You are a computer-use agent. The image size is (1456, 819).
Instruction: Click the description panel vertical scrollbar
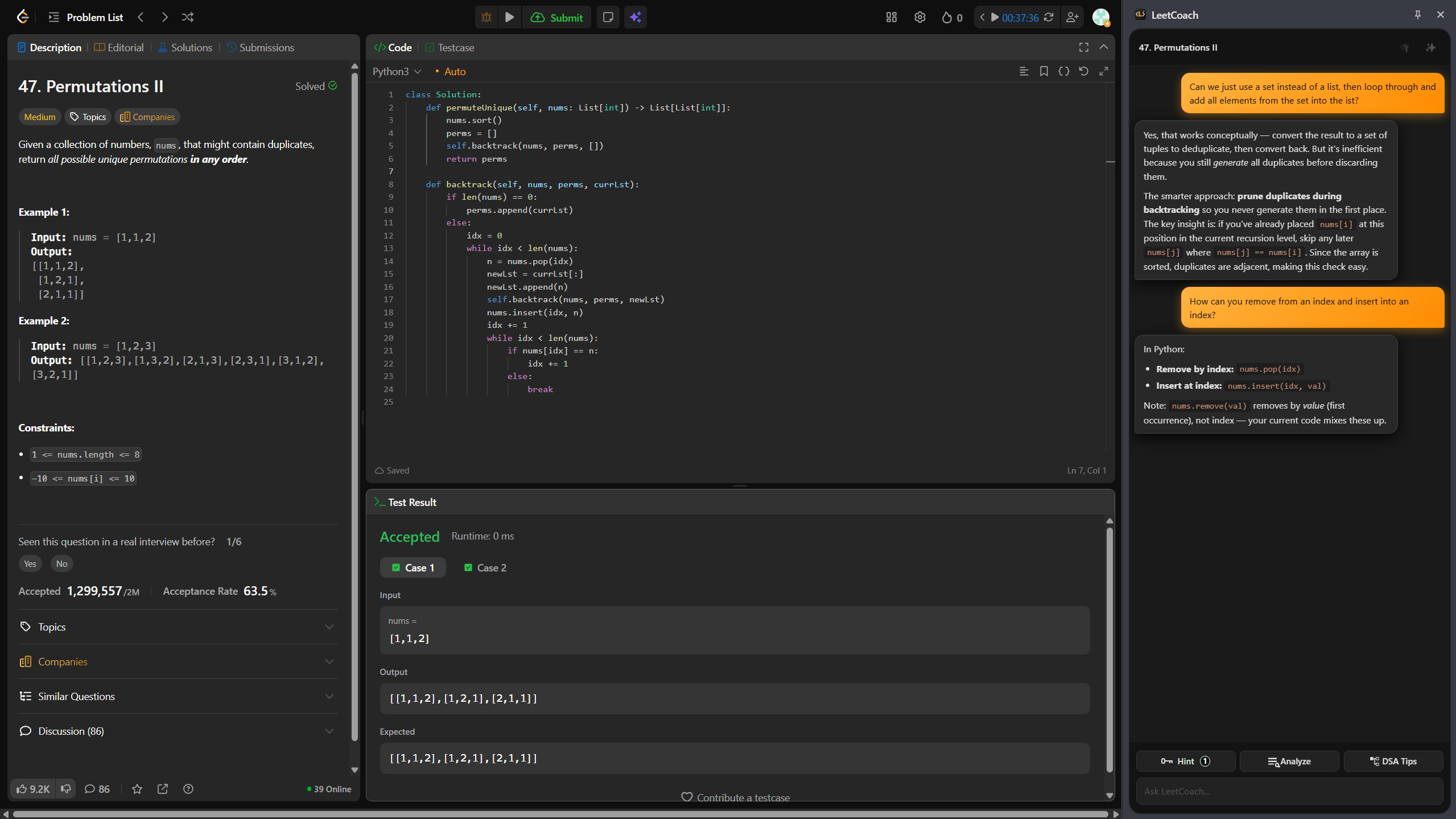[x=354, y=406]
